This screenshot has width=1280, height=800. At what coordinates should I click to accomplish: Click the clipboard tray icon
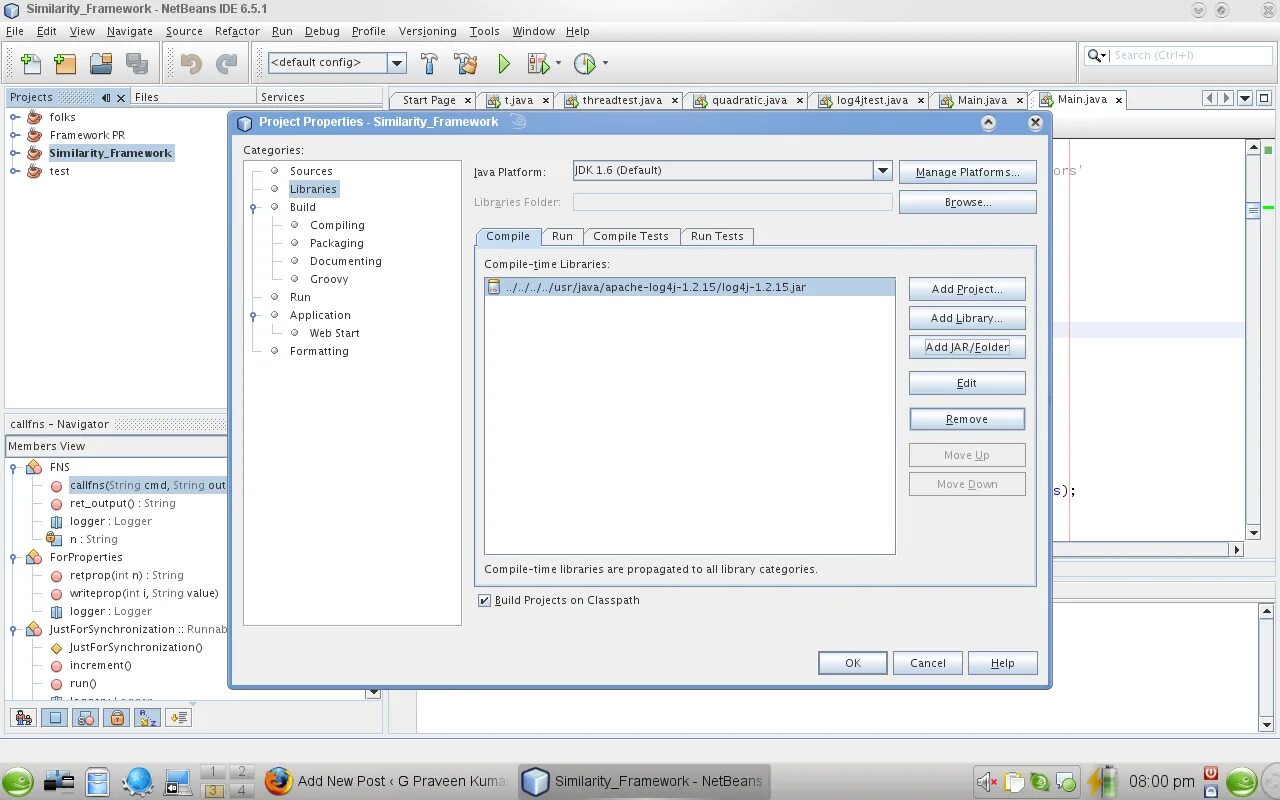(x=1014, y=781)
